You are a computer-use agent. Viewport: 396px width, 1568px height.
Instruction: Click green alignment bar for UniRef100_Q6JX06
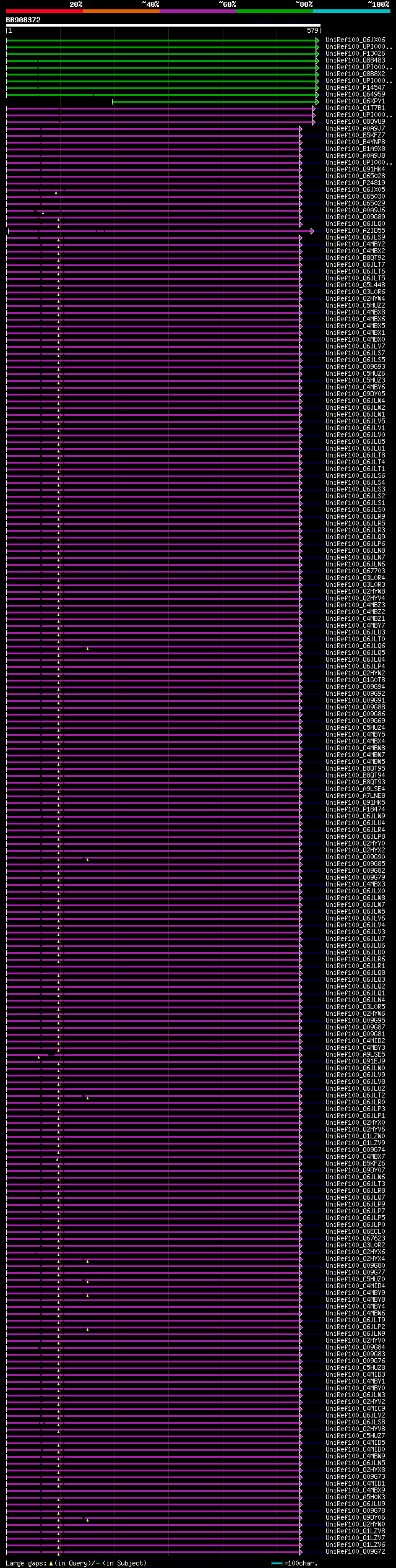click(x=163, y=40)
